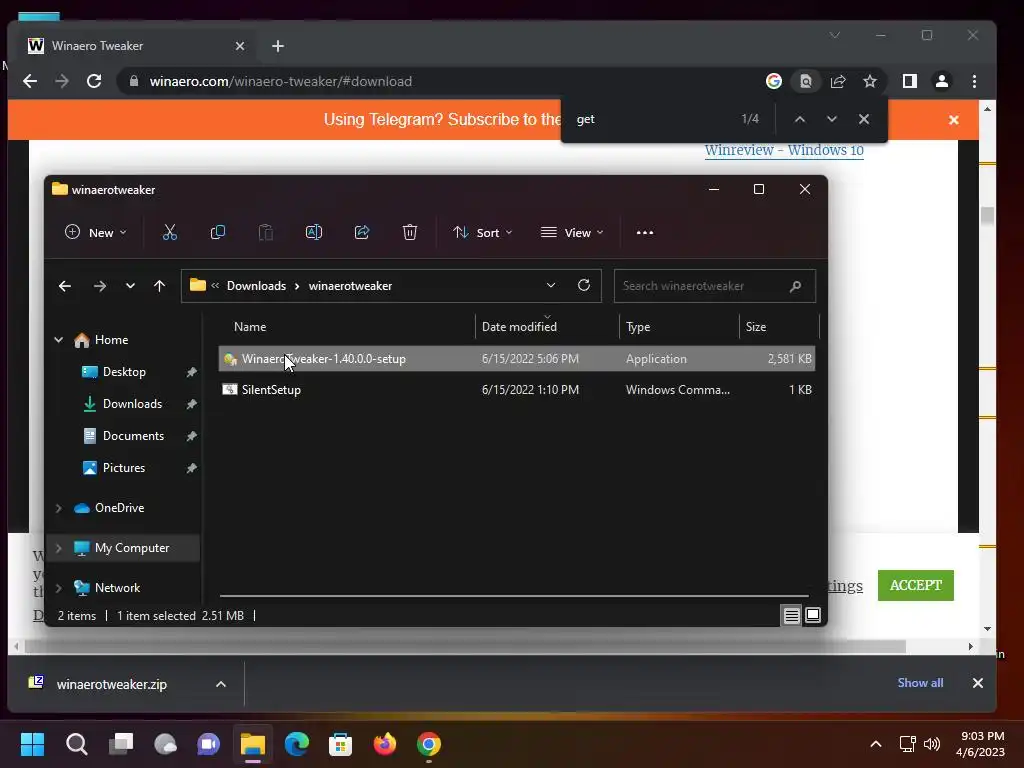Refresh the winaerotweaker folder view
This screenshot has height=768, width=1024.
coord(584,285)
